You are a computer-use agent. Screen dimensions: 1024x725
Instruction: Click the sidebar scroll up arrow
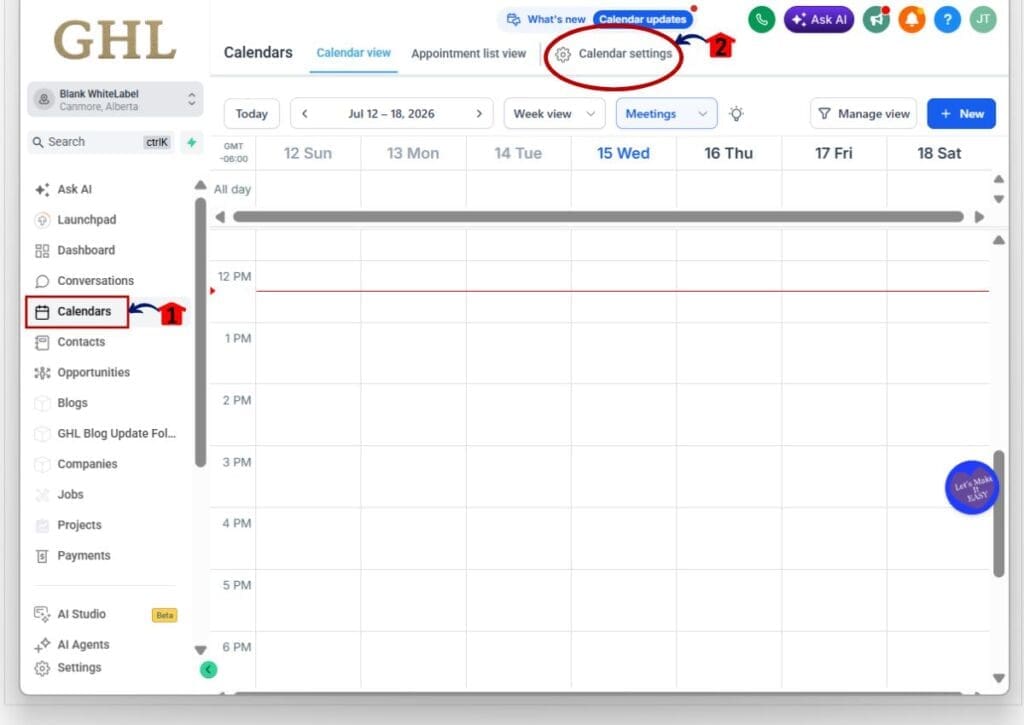tap(200, 185)
